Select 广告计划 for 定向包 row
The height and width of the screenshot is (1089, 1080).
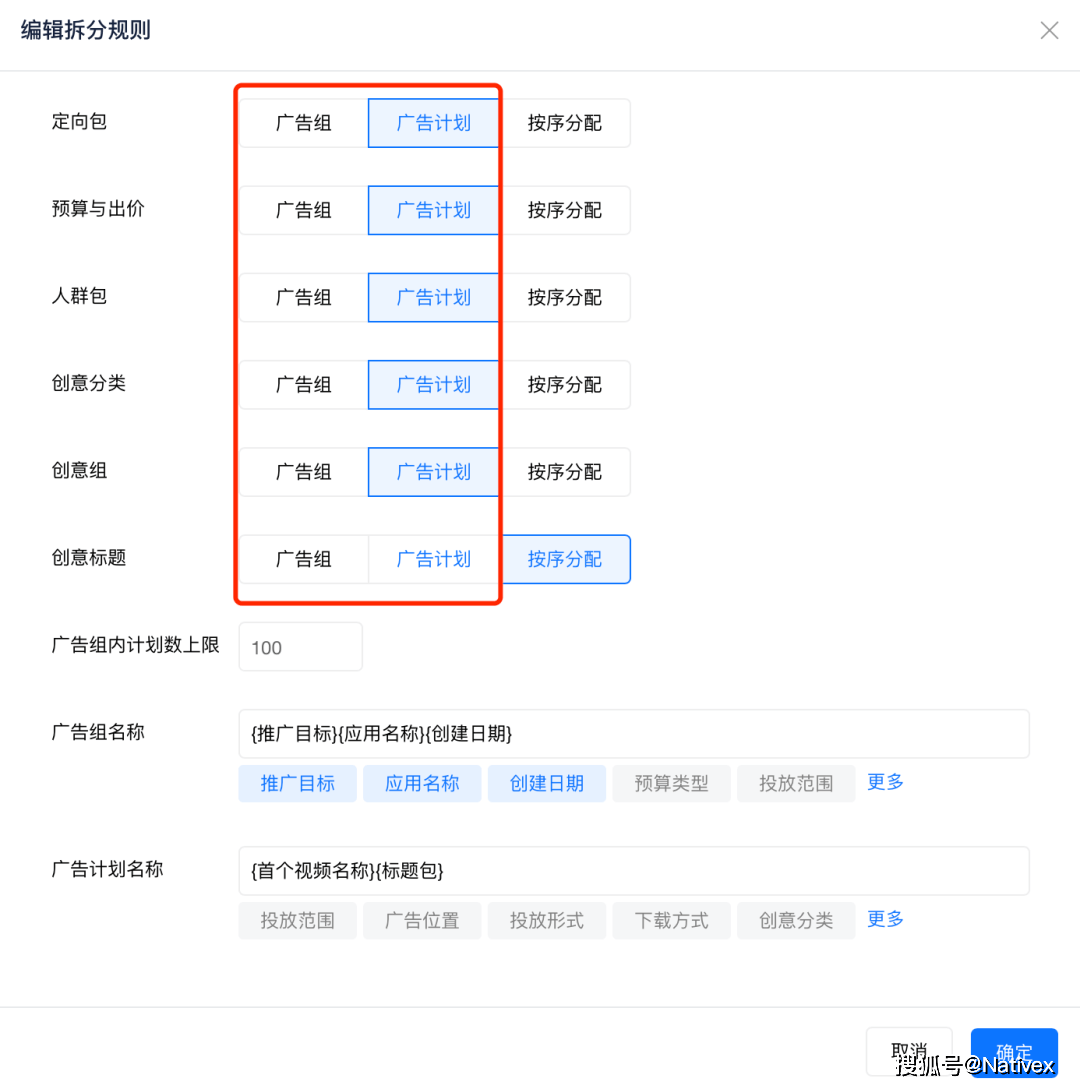coord(433,123)
